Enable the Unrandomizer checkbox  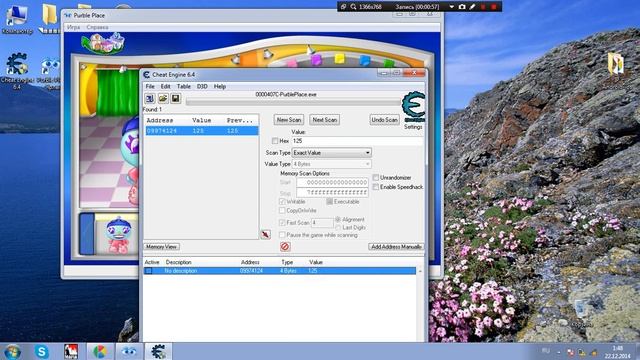click(376, 178)
